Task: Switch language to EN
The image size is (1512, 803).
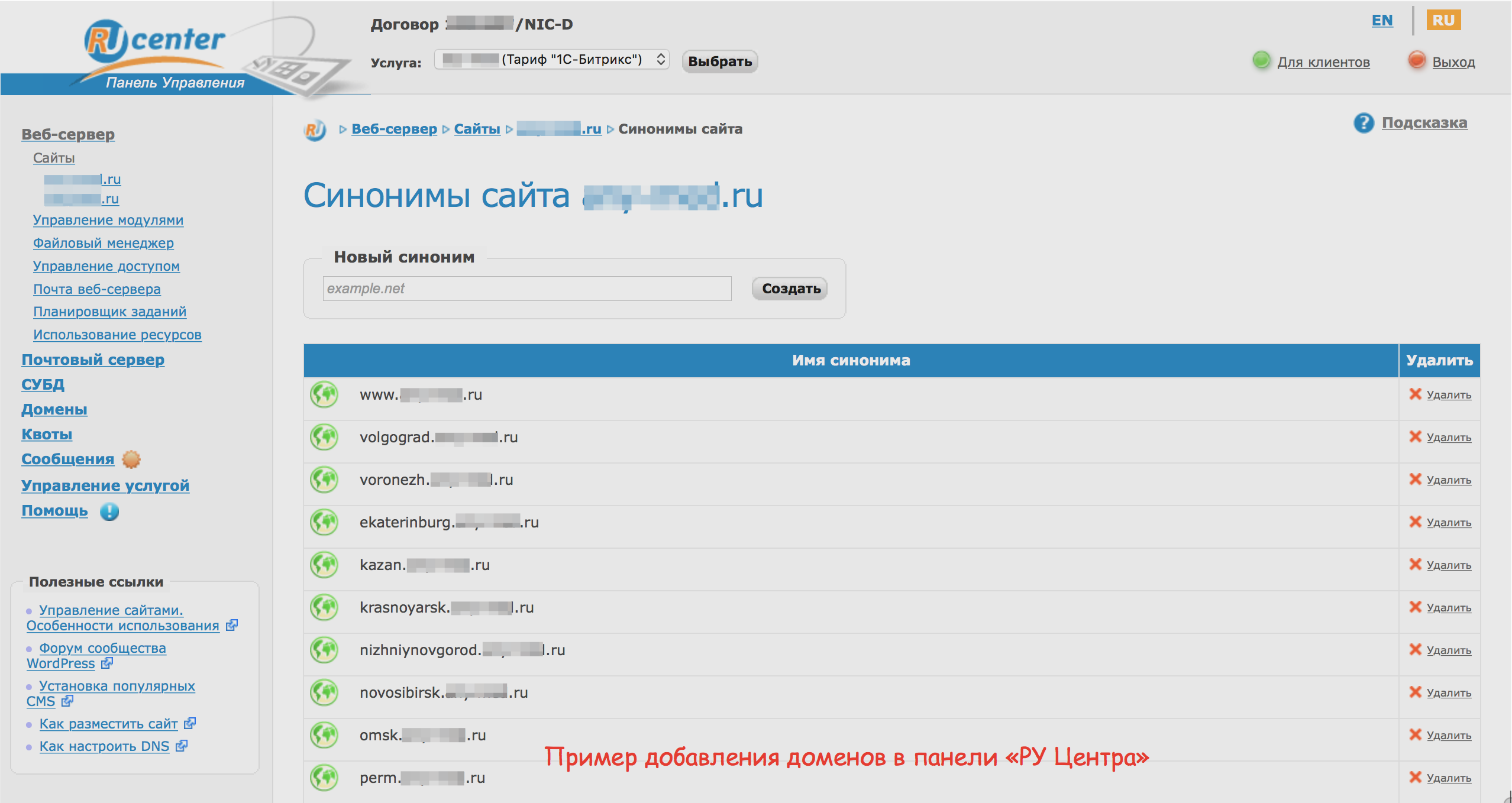Action: [x=1382, y=21]
